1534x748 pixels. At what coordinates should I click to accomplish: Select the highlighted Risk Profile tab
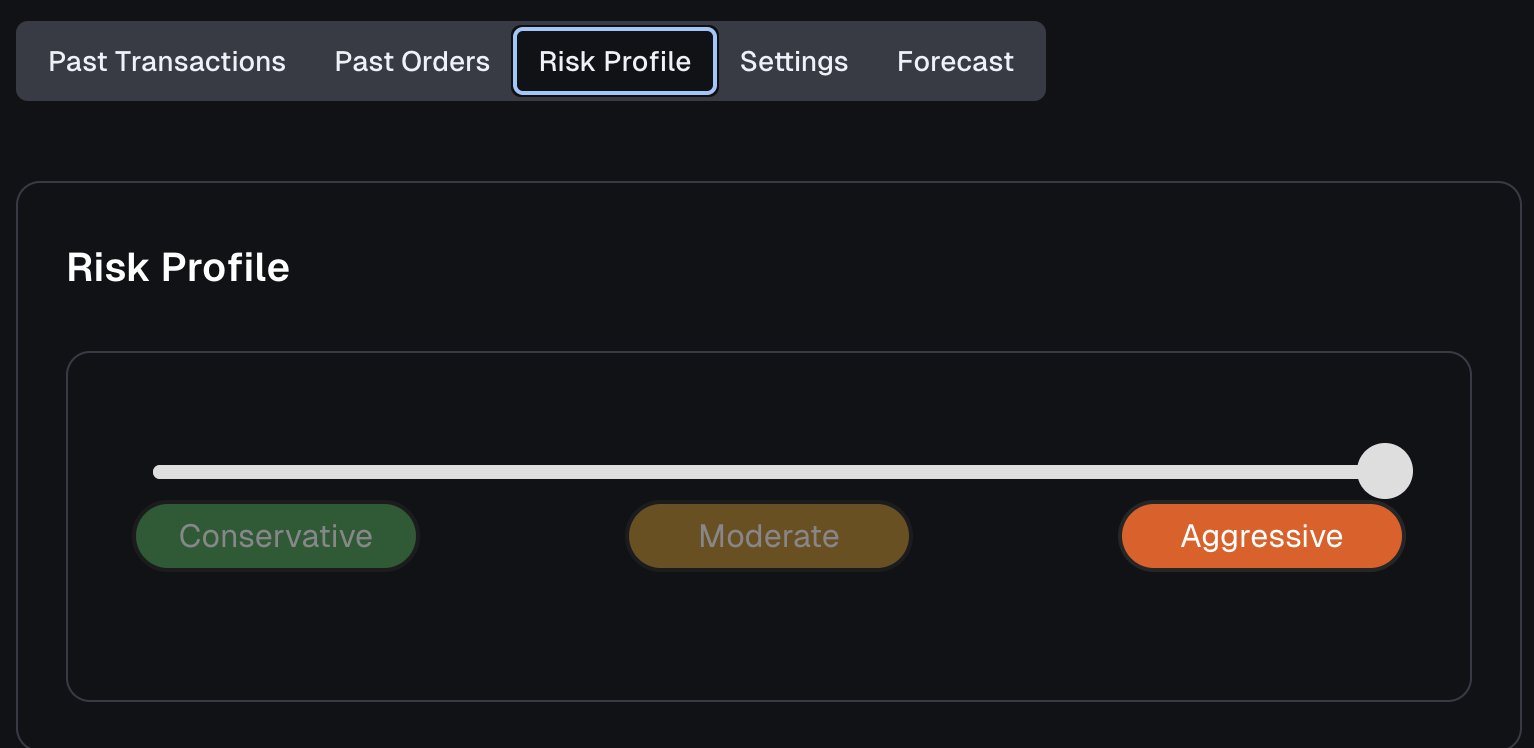tap(615, 62)
